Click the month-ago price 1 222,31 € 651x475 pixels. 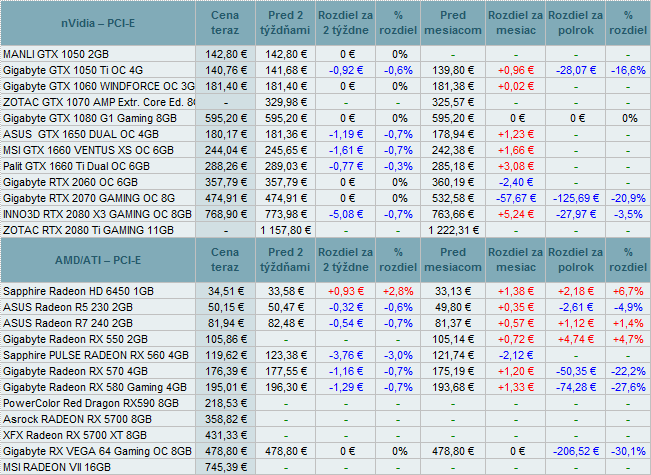pyautogui.click(x=453, y=230)
